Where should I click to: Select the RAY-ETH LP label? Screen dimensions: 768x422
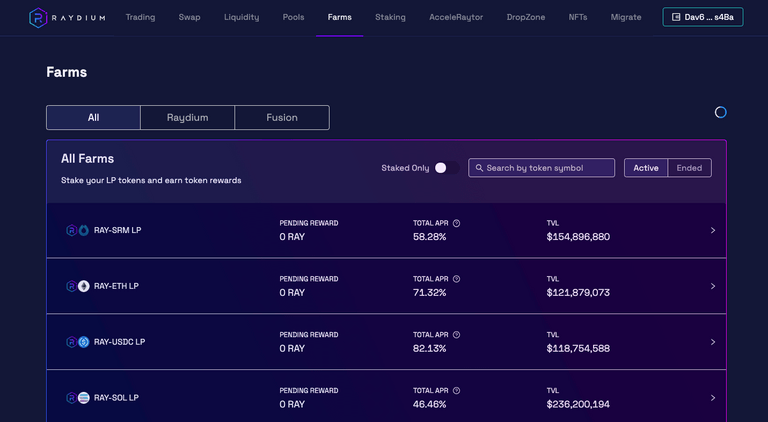tap(116, 286)
